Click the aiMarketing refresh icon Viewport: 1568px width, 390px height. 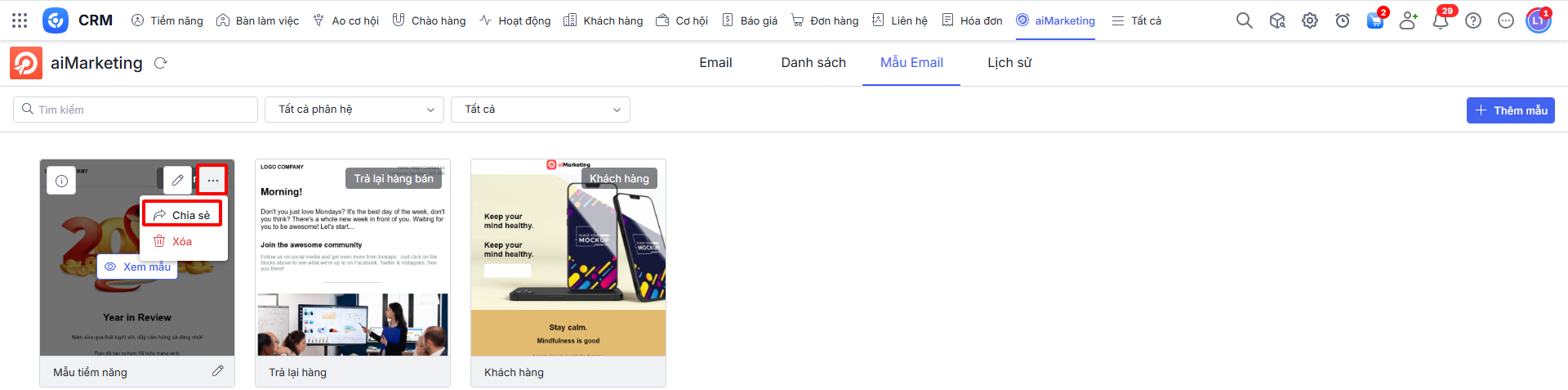tap(161, 63)
